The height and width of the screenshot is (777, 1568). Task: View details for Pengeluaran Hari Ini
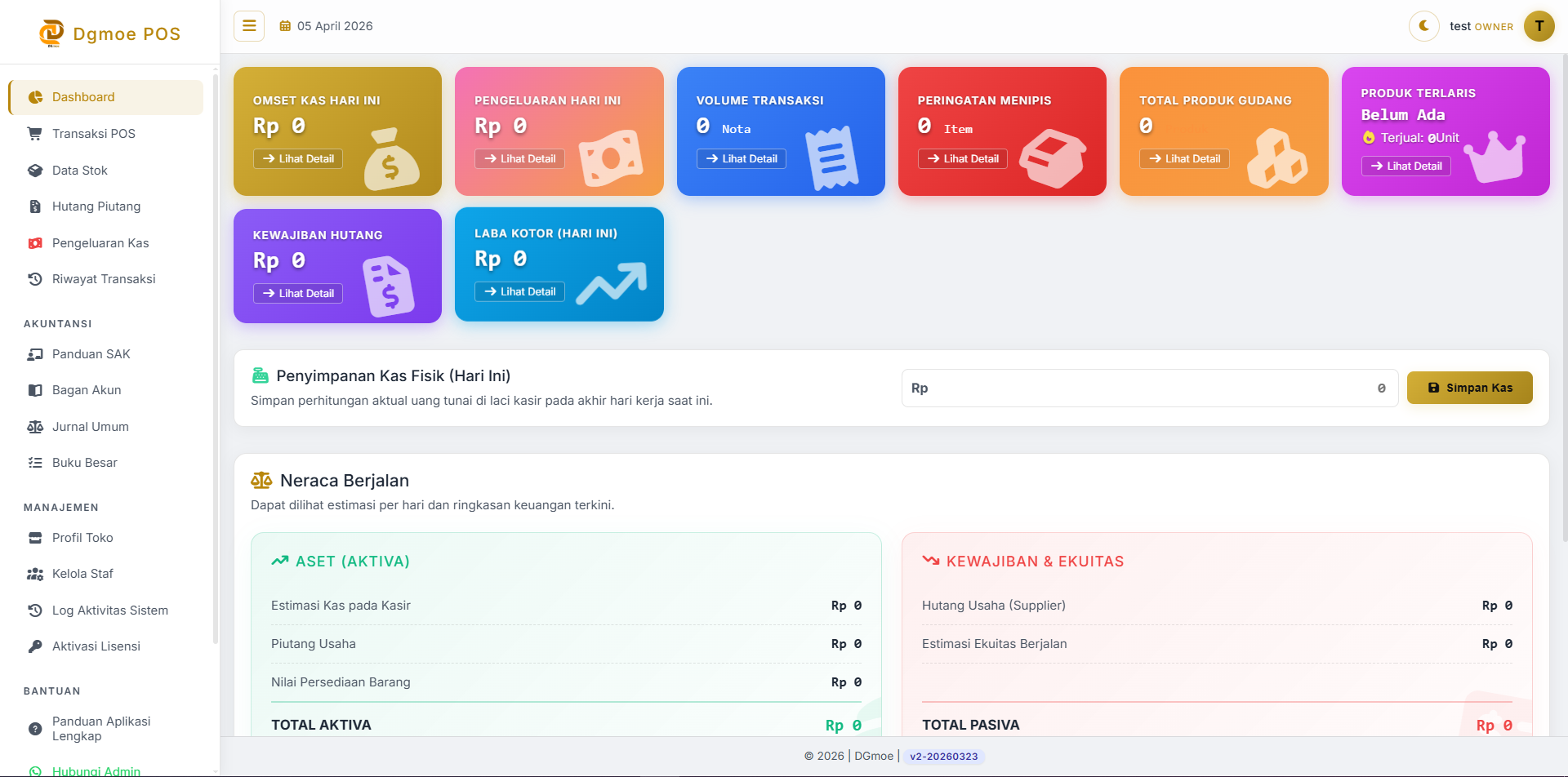[519, 159]
